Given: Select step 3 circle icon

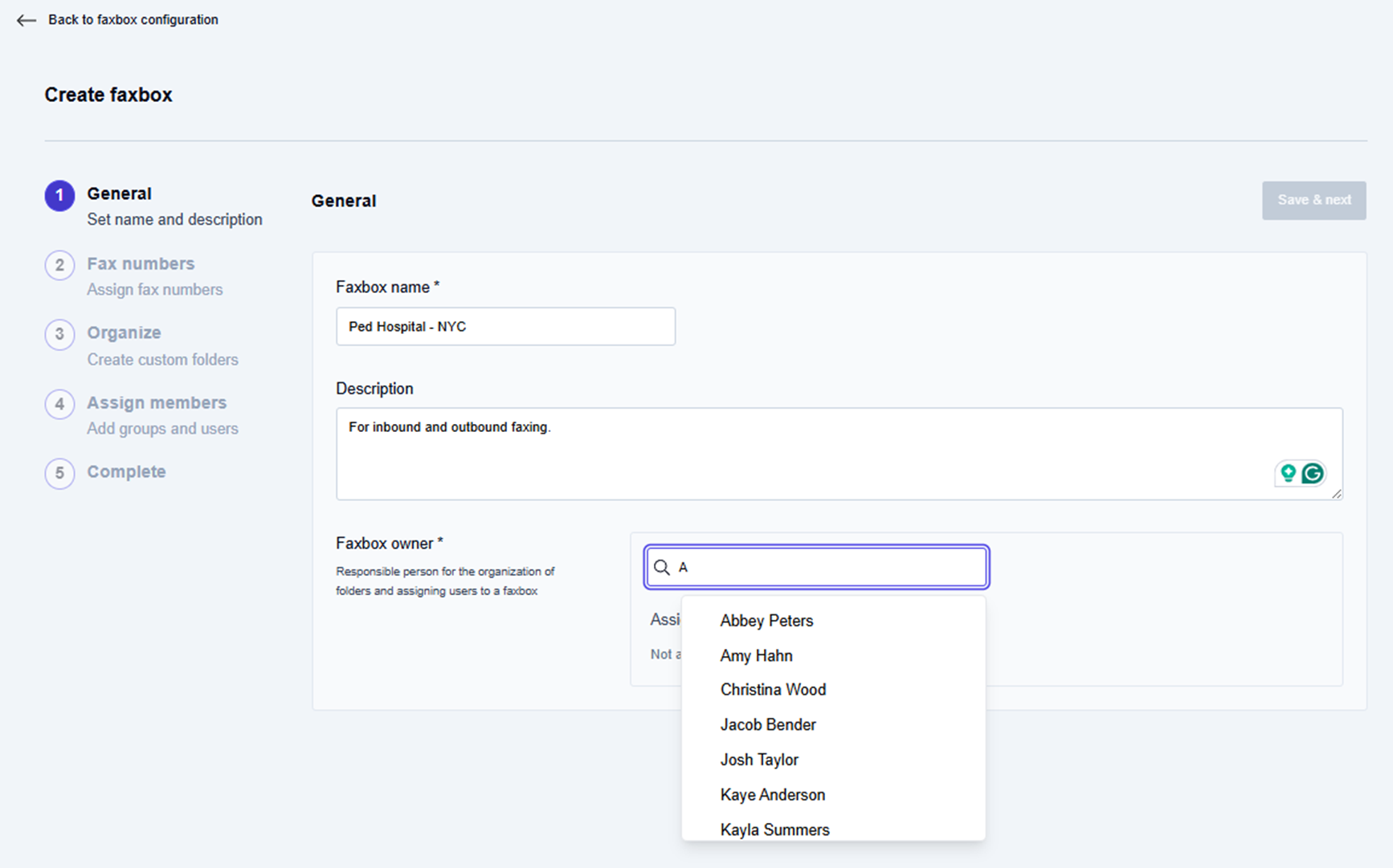Looking at the screenshot, I should pos(59,335).
